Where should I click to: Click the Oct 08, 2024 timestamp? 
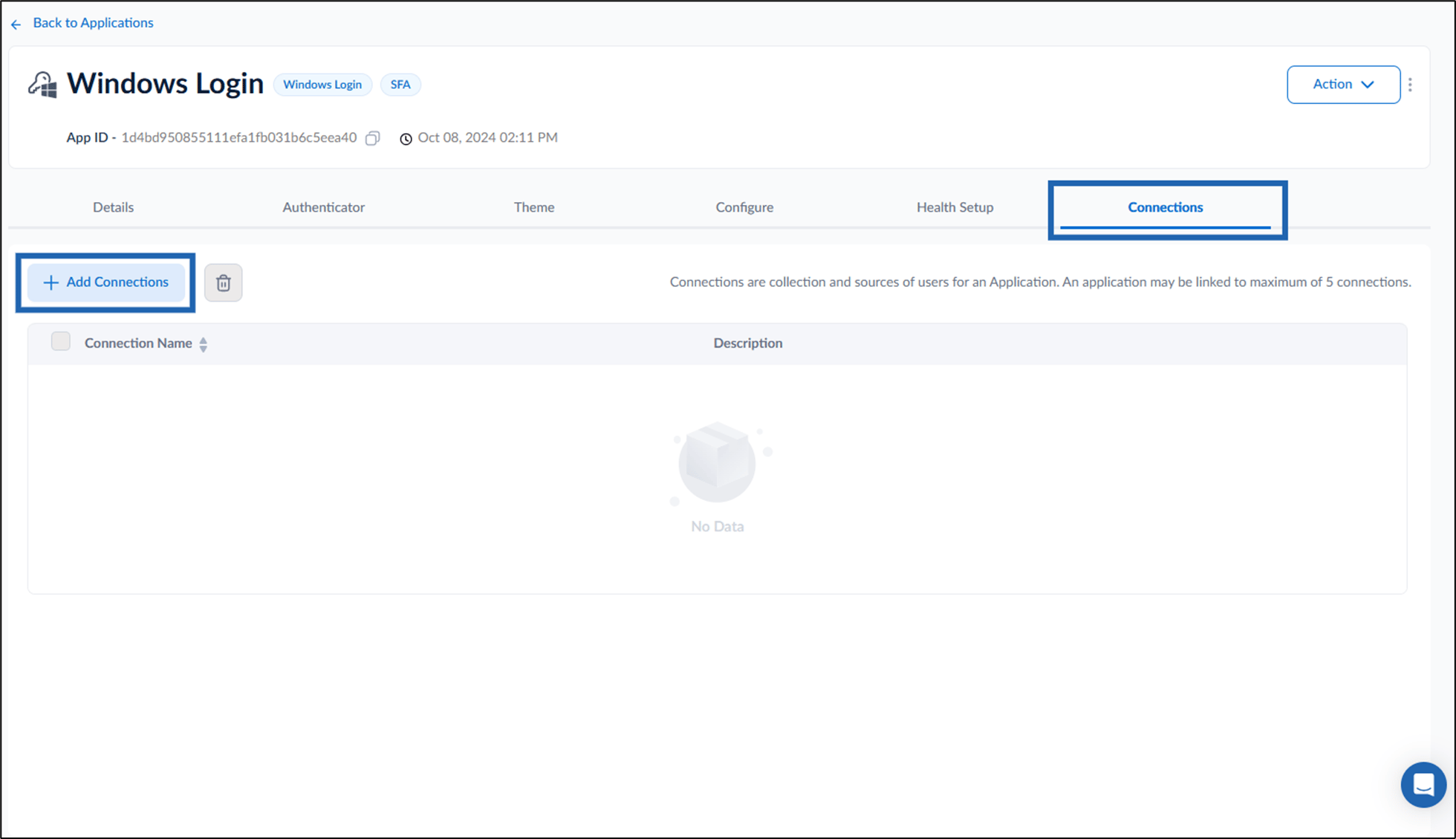(x=487, y=137)
